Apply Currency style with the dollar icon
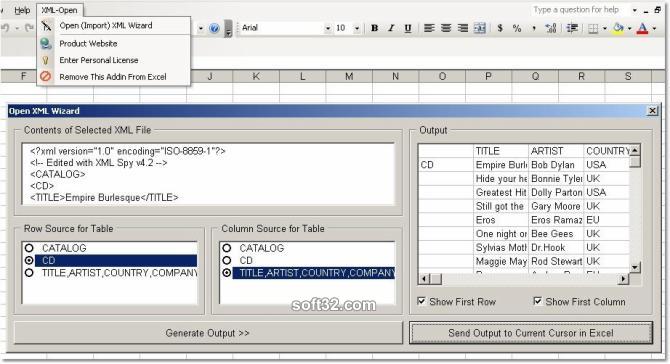This screenshot has width=670, height=364. pos(500,28)
